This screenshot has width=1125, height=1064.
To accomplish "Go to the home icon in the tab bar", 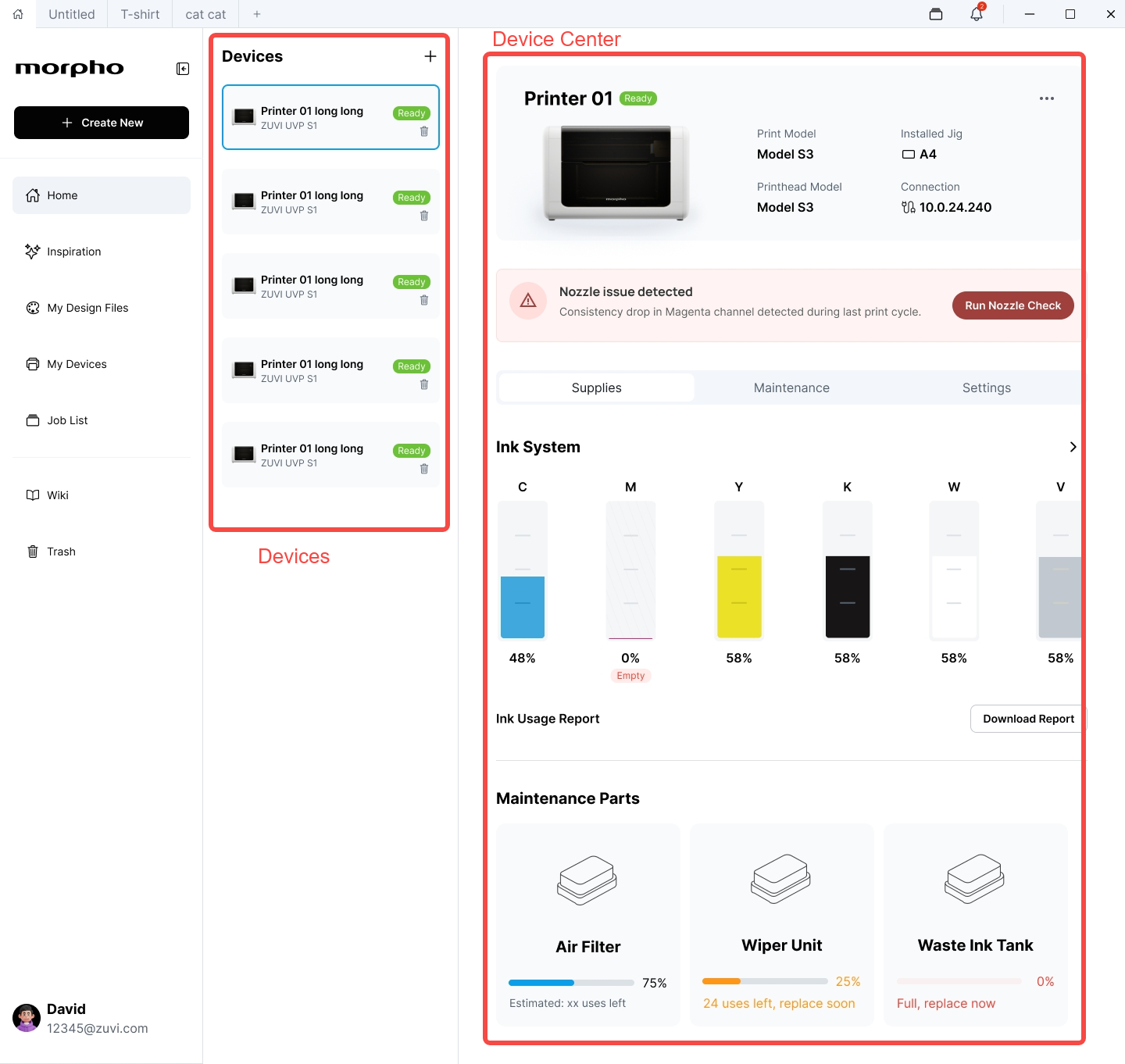I will (18, 14).
